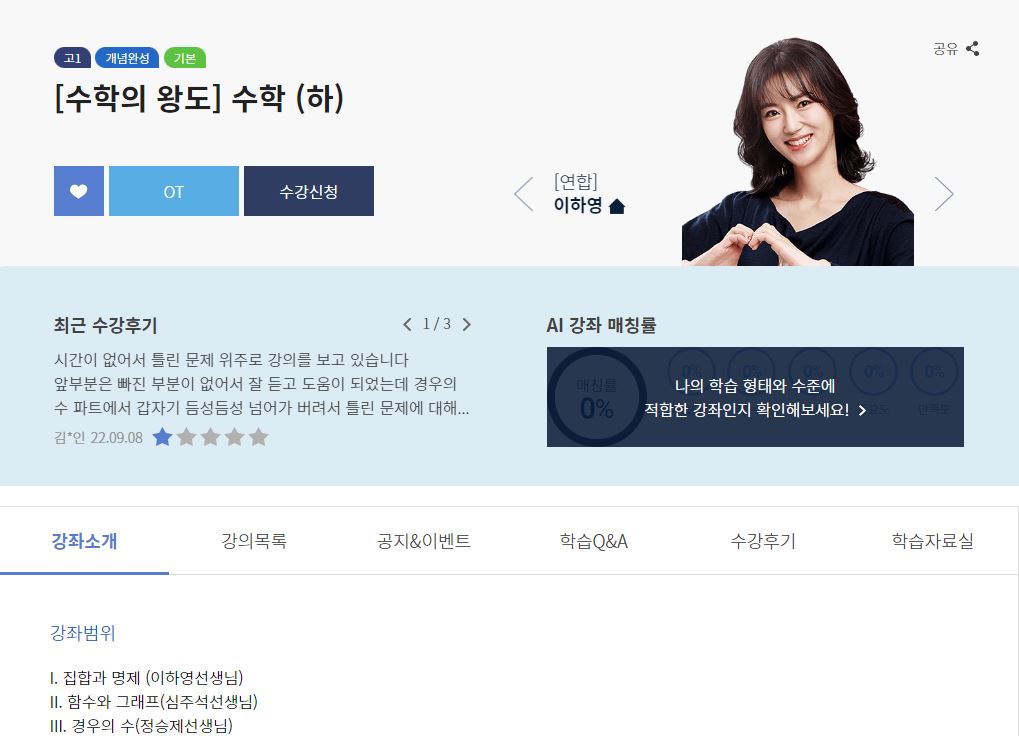Open the 공지&이벤트 tab
This screenshot has width=1019, height=736.
pyautogui.click(x=424, y=540)
